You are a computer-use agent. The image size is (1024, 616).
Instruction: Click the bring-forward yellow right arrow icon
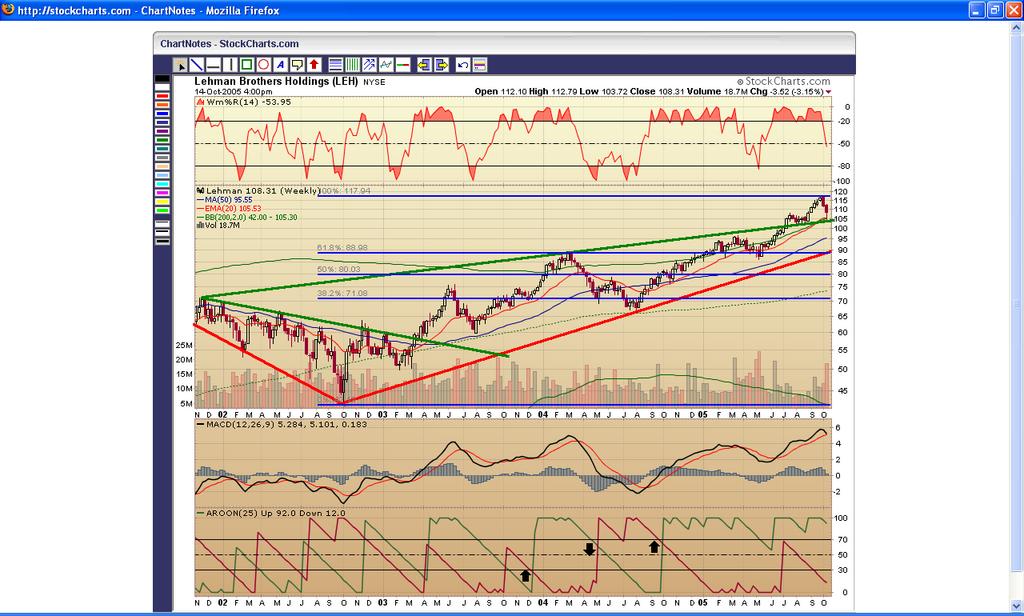(441, 65)
